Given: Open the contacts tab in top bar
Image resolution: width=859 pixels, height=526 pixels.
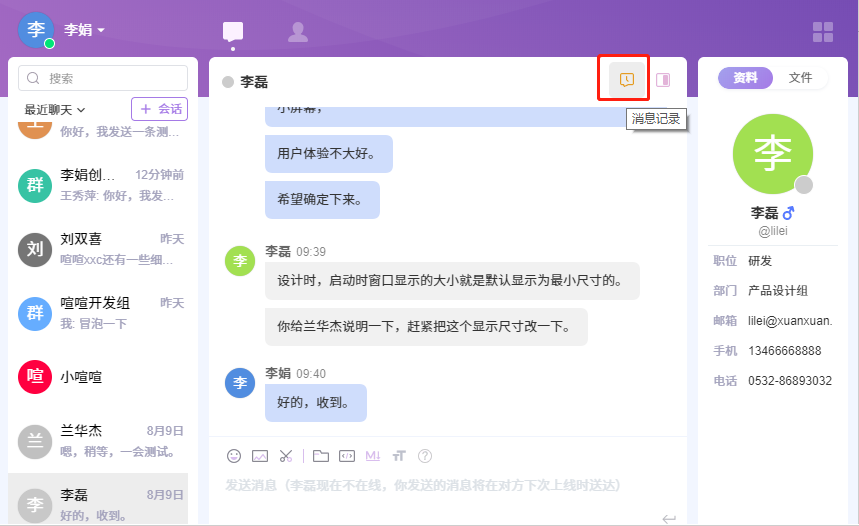Looking at the screenshot, I should coord(297,32).
